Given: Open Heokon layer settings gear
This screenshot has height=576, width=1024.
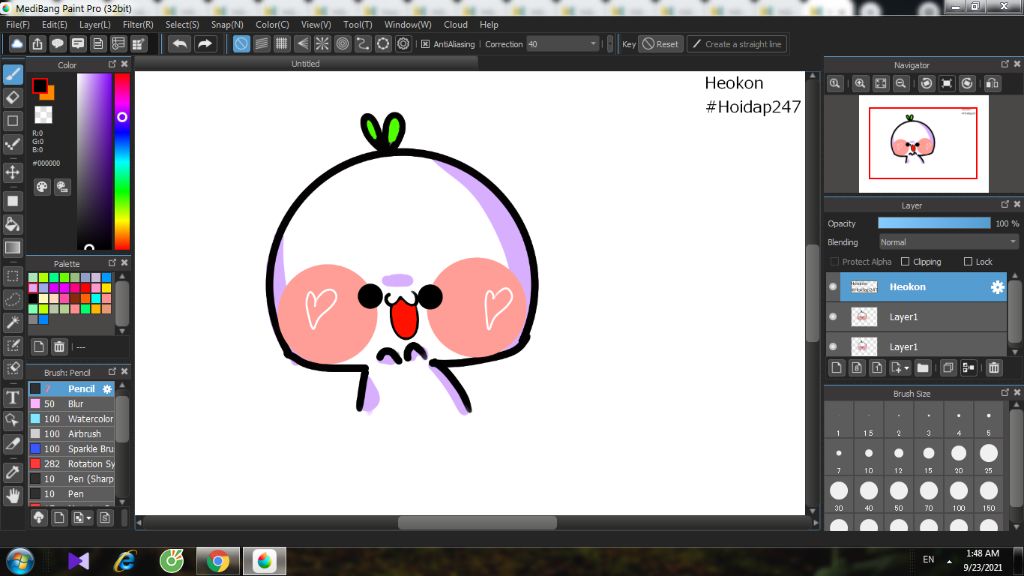Looking at the screenshot, I should point(997,287).
